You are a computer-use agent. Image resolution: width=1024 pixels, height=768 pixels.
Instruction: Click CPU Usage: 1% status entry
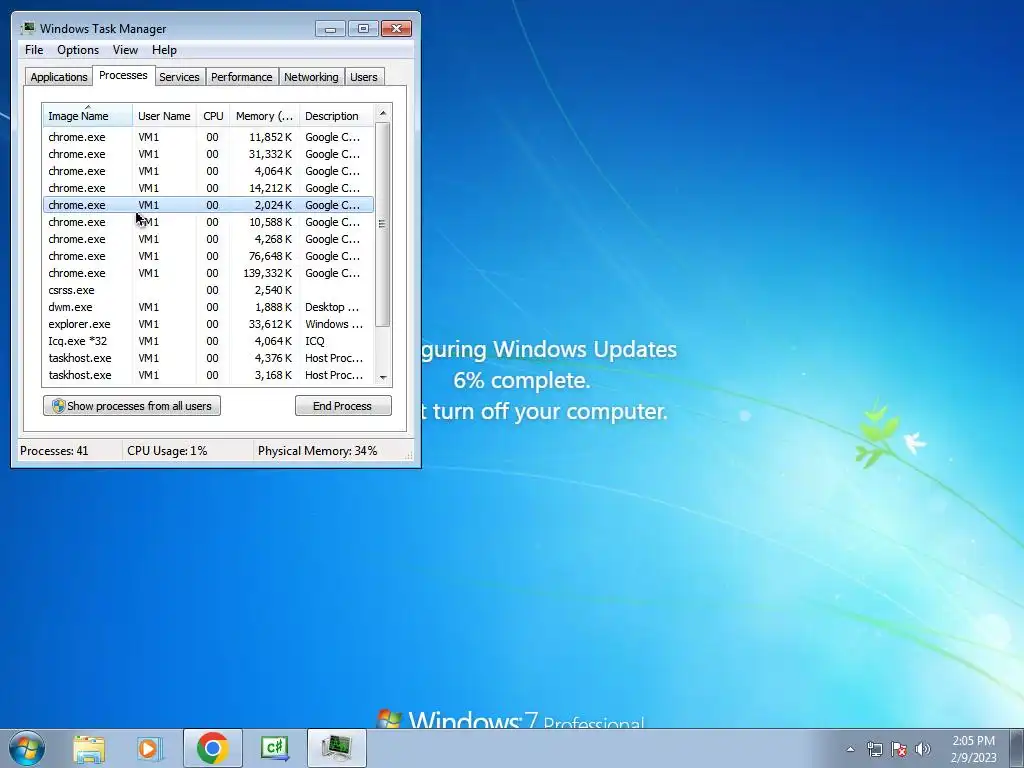(x=167, y=451)
